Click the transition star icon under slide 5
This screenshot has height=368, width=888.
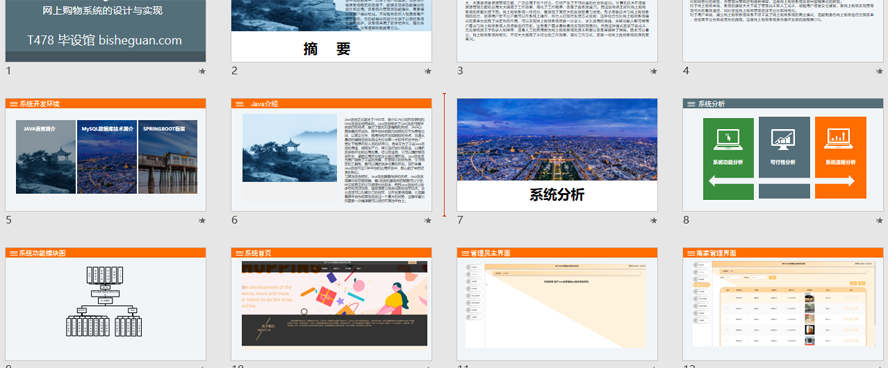pyautogui.click(x=202, y=221)
